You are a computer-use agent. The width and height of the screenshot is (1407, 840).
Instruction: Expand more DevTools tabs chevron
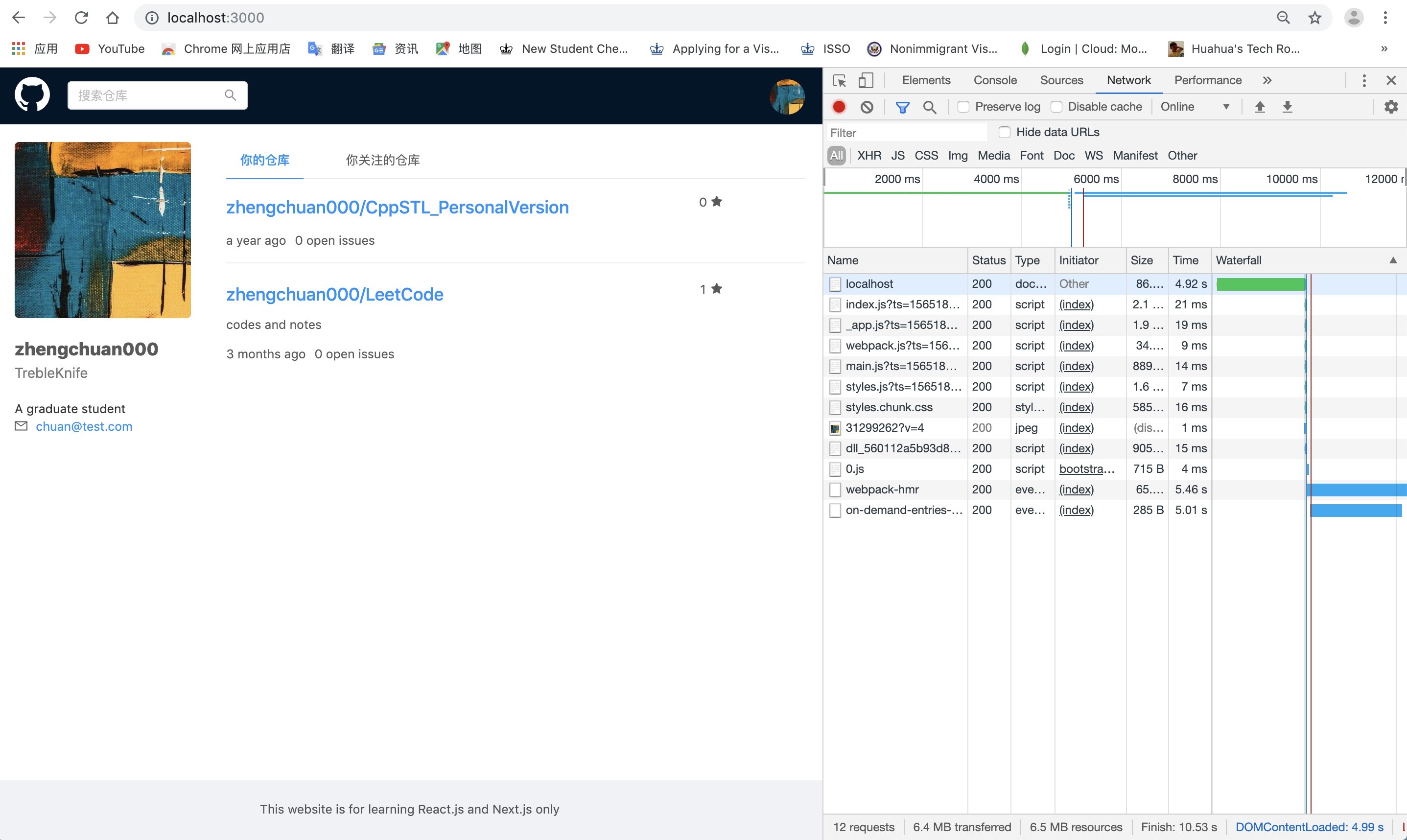[x=1267, y=80]
